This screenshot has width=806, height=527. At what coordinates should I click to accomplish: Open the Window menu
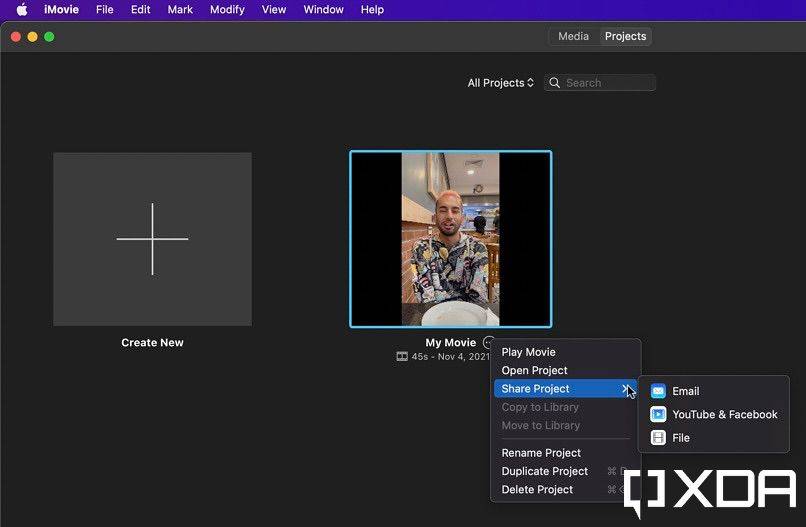pyautogui.click(x=323, y=10)
